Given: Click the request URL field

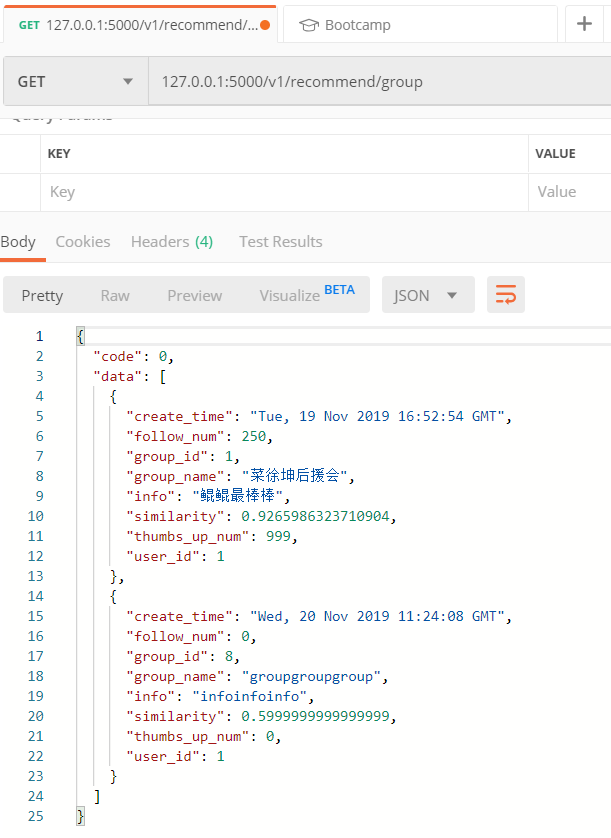Looking at the screenshot, I should click(380, 82).
